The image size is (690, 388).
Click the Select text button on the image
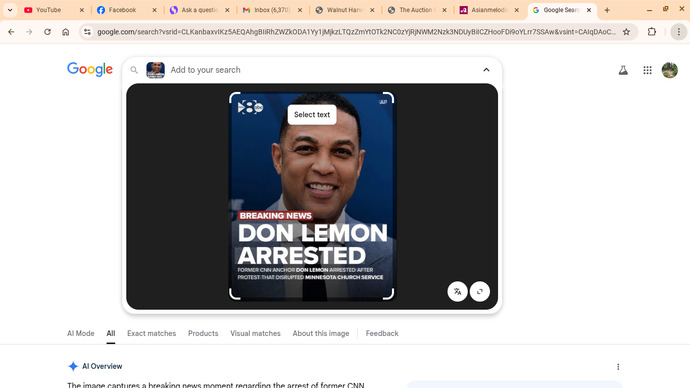click(x=312, y=114)
